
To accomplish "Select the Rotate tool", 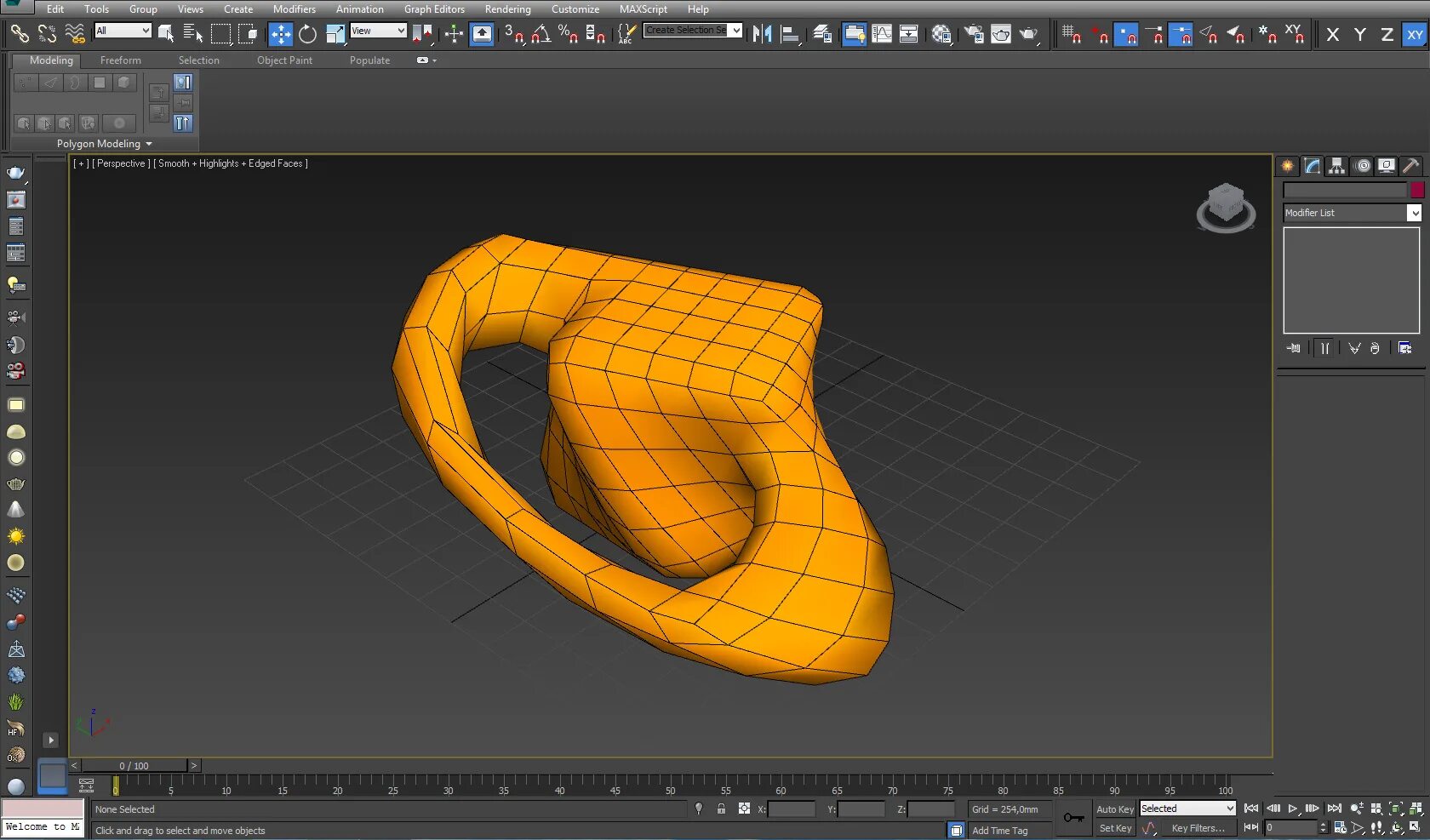I will [x=308, y=34].
